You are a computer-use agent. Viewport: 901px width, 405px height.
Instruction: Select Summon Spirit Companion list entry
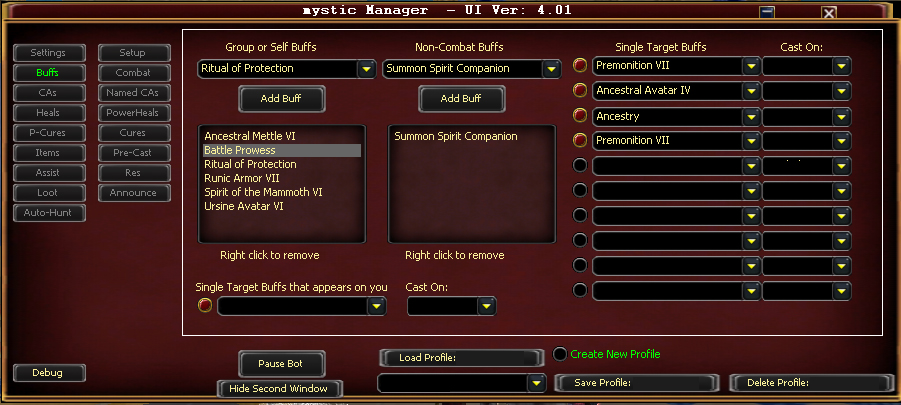pos(456,136)
